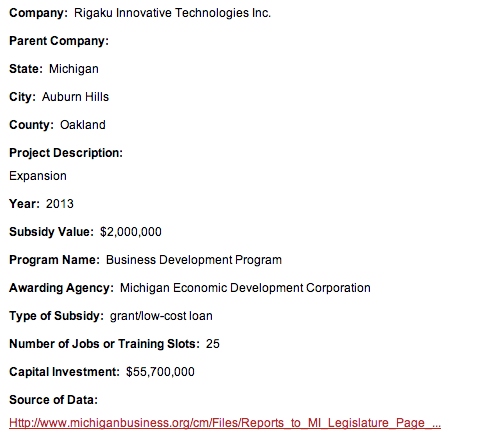
Task: Click the State value Michigan
Action: 74,69
